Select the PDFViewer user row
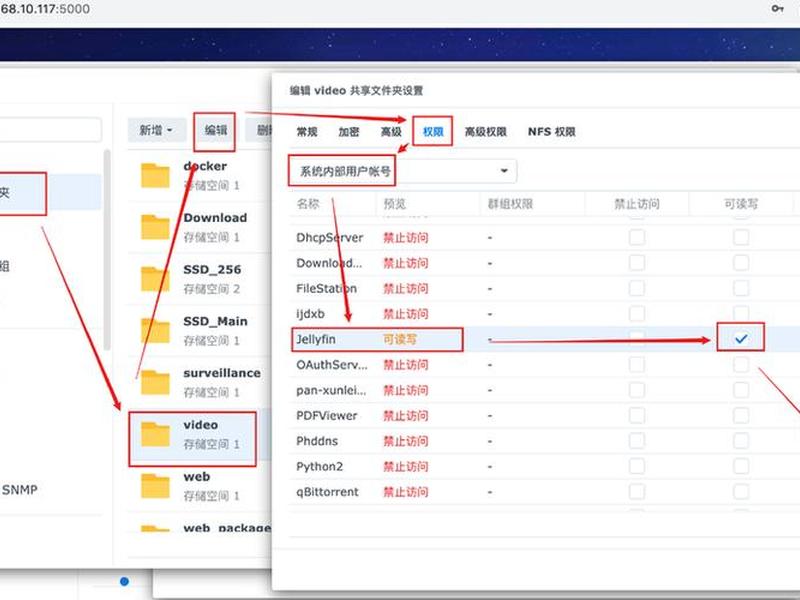The width and height of the screenshot is (800, 600). click(544, 415)
